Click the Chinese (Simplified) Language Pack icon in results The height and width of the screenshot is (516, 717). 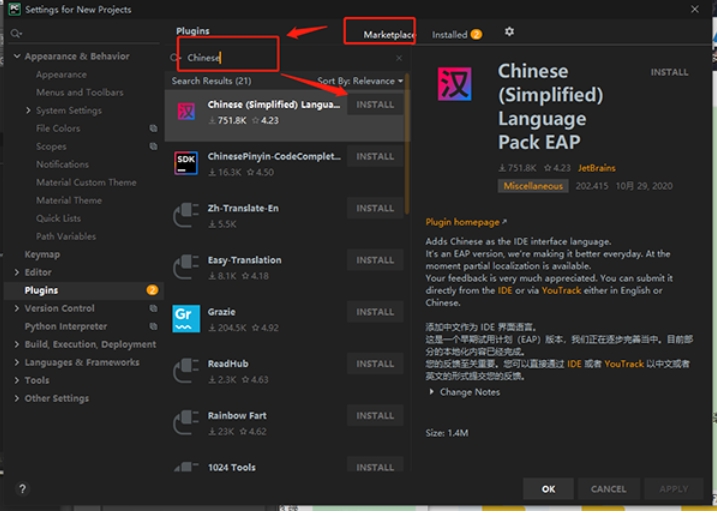coord(186,111)
